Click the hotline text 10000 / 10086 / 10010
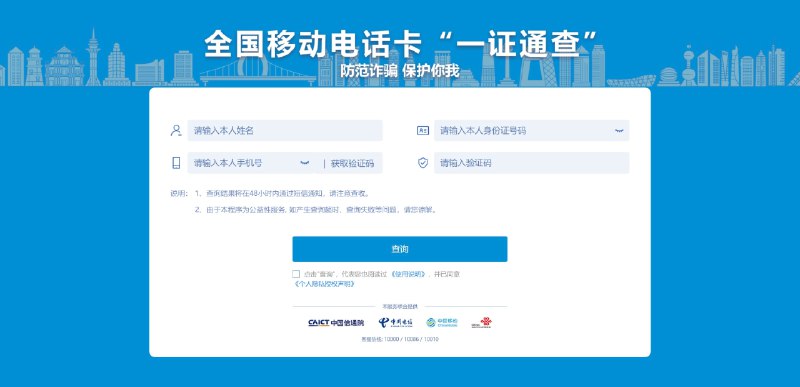800x387 pixels. (400, 339)
